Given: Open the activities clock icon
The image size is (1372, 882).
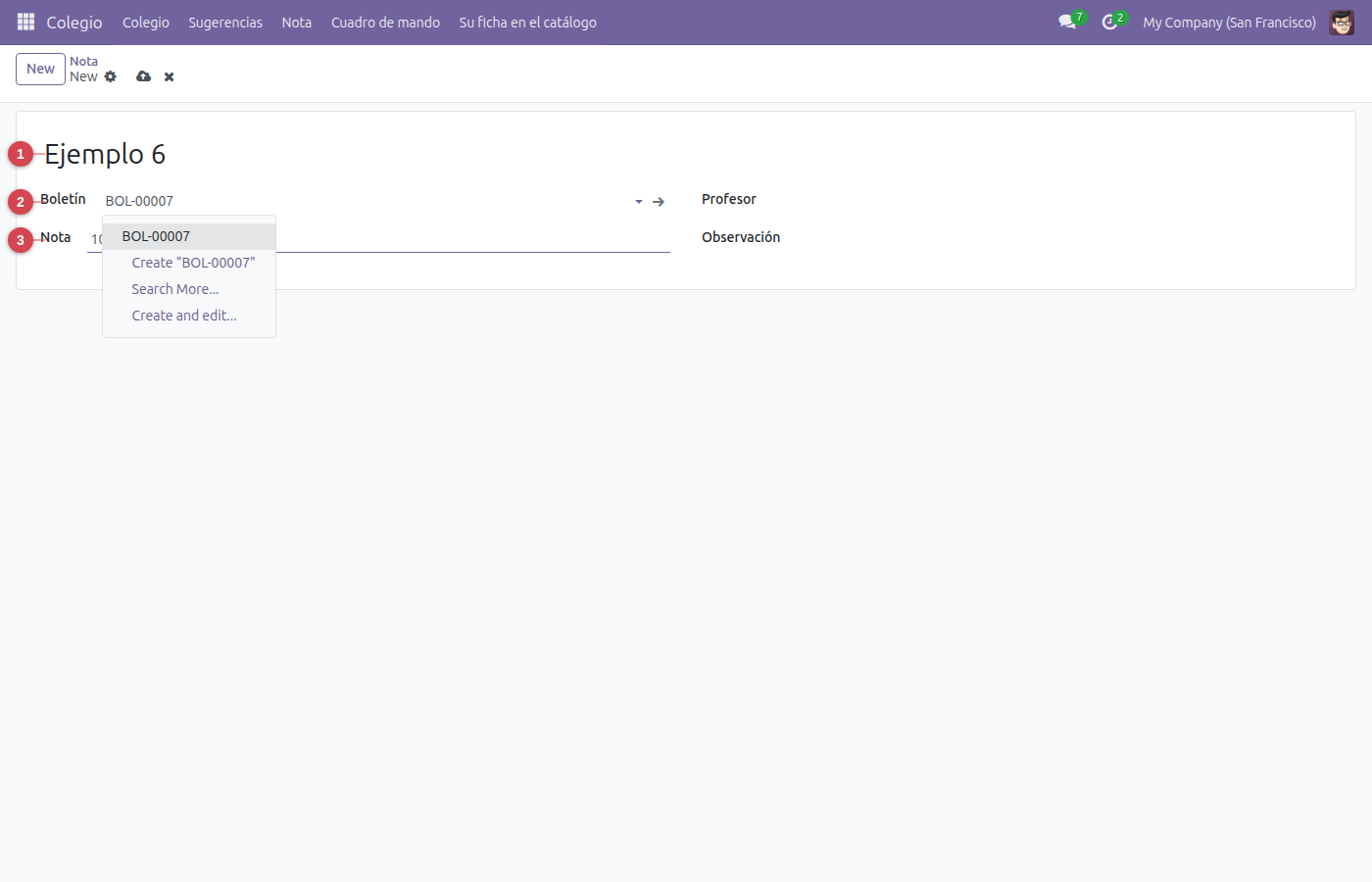Looking at the screenshot, I should pos(1110,22).
